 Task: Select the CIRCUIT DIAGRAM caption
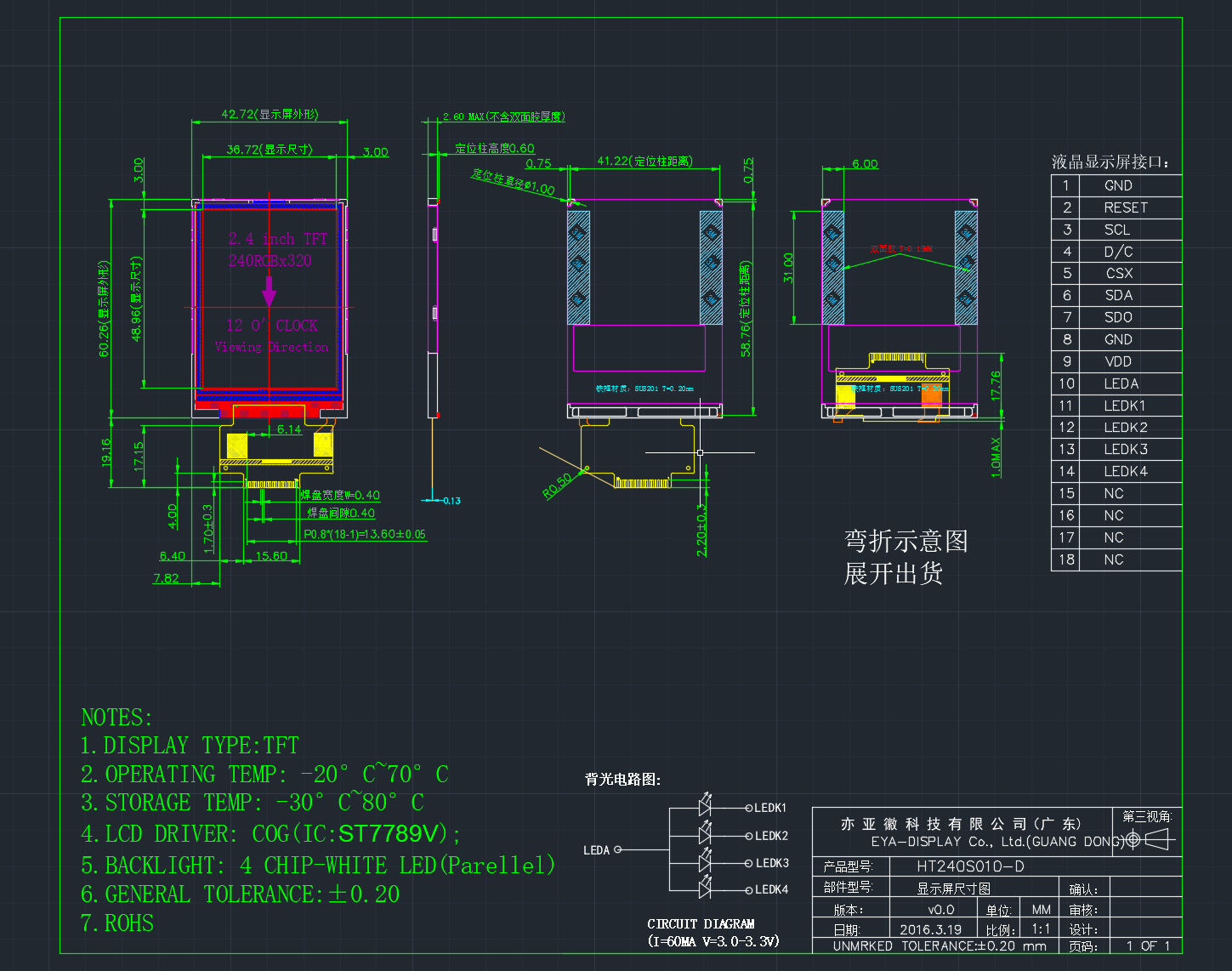pyautogui.click(x=701, y=923)
